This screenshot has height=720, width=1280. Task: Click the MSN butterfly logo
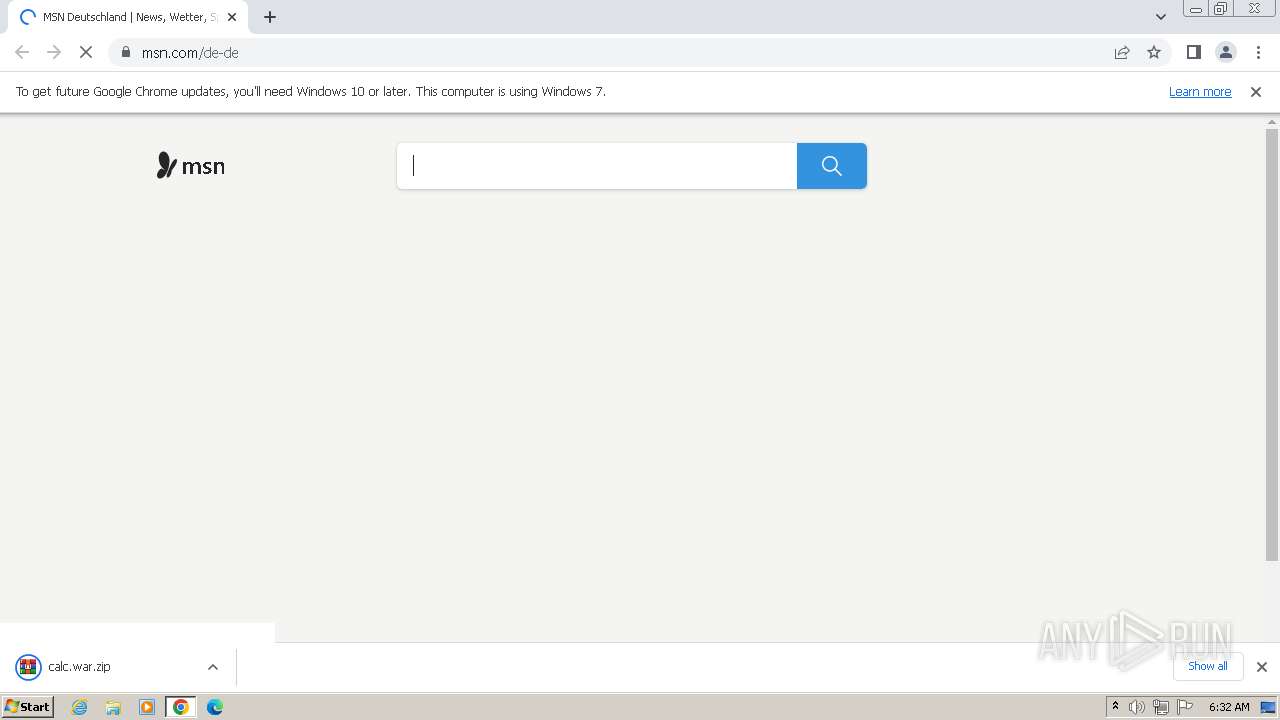point(190,165)
